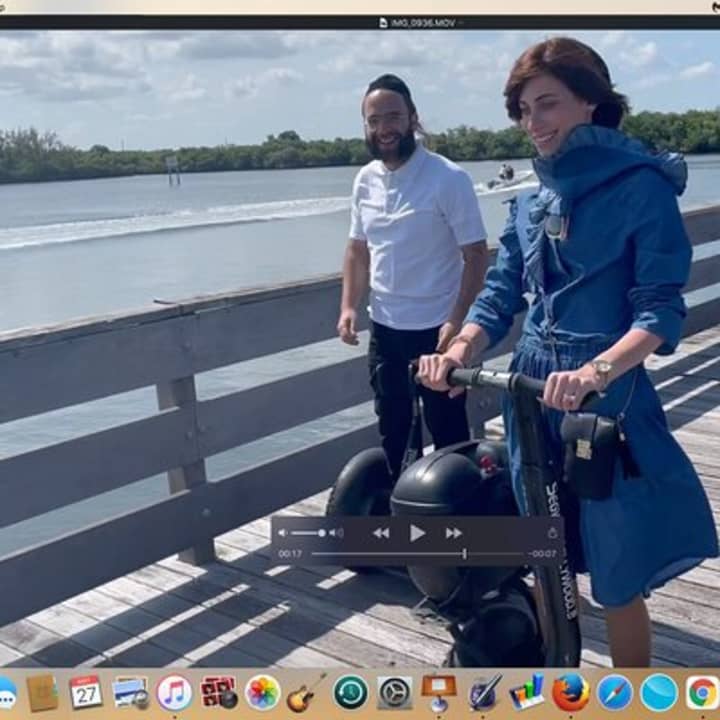Open Google Chrome from the dock
Image resolution: width=720 pixels, height=720 pixels.
[x=702, y=692]
